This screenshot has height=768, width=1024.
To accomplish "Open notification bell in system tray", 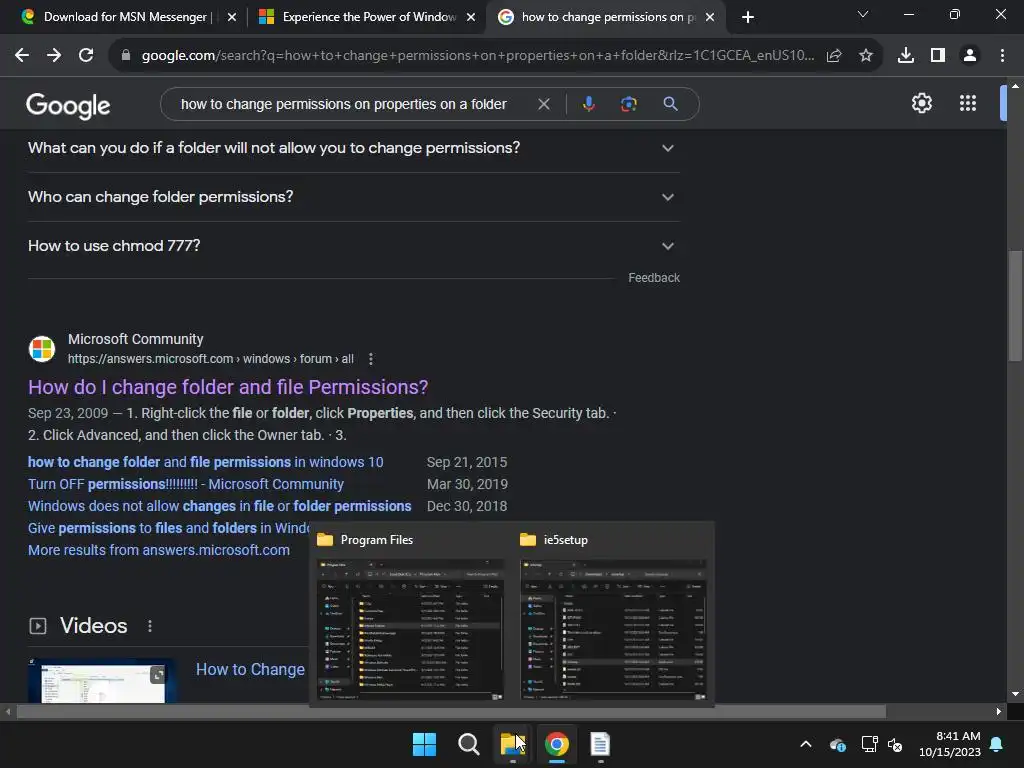I will (x=997, y=744).
